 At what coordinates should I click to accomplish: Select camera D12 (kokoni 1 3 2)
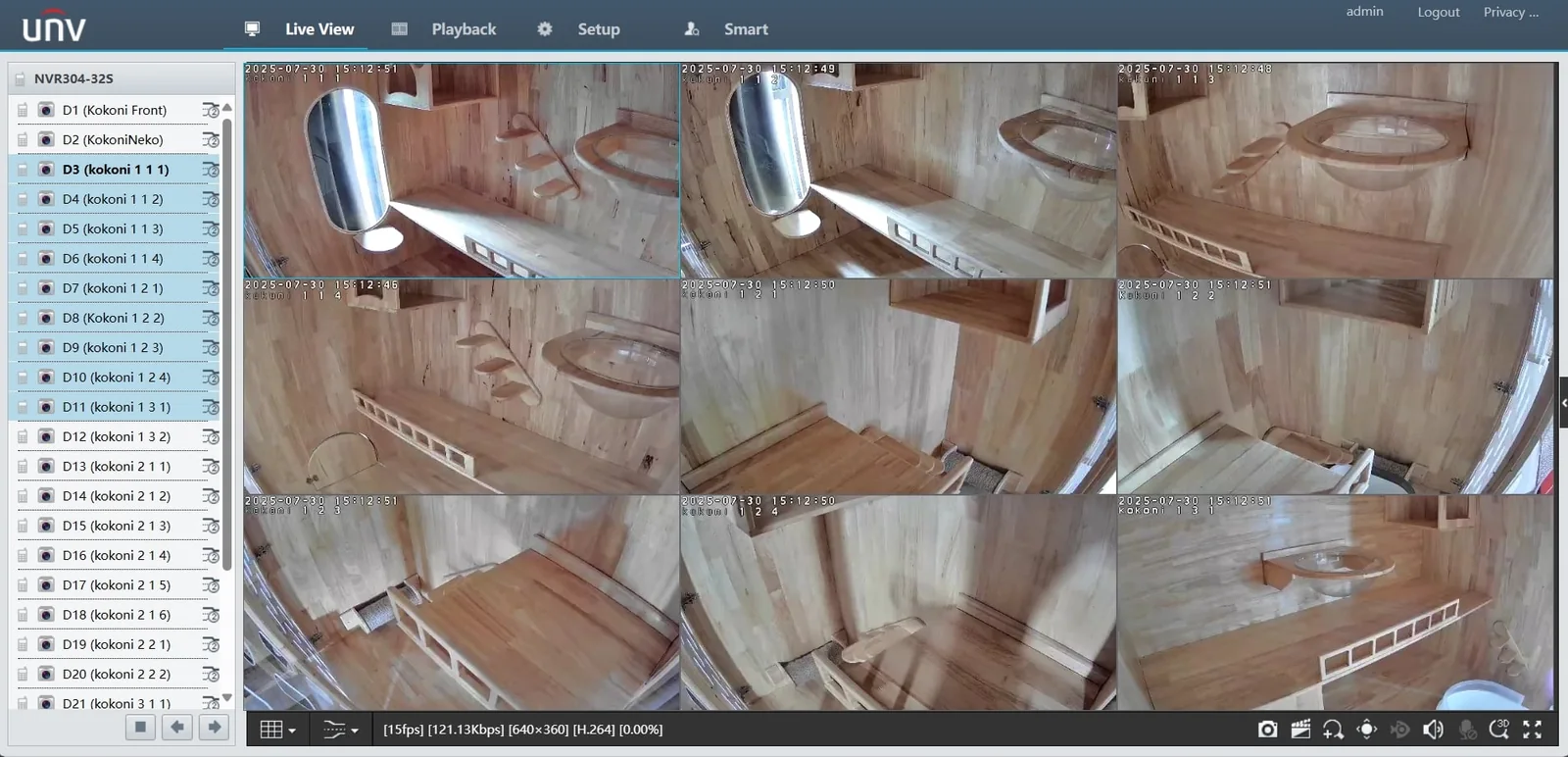coord(117,436)
